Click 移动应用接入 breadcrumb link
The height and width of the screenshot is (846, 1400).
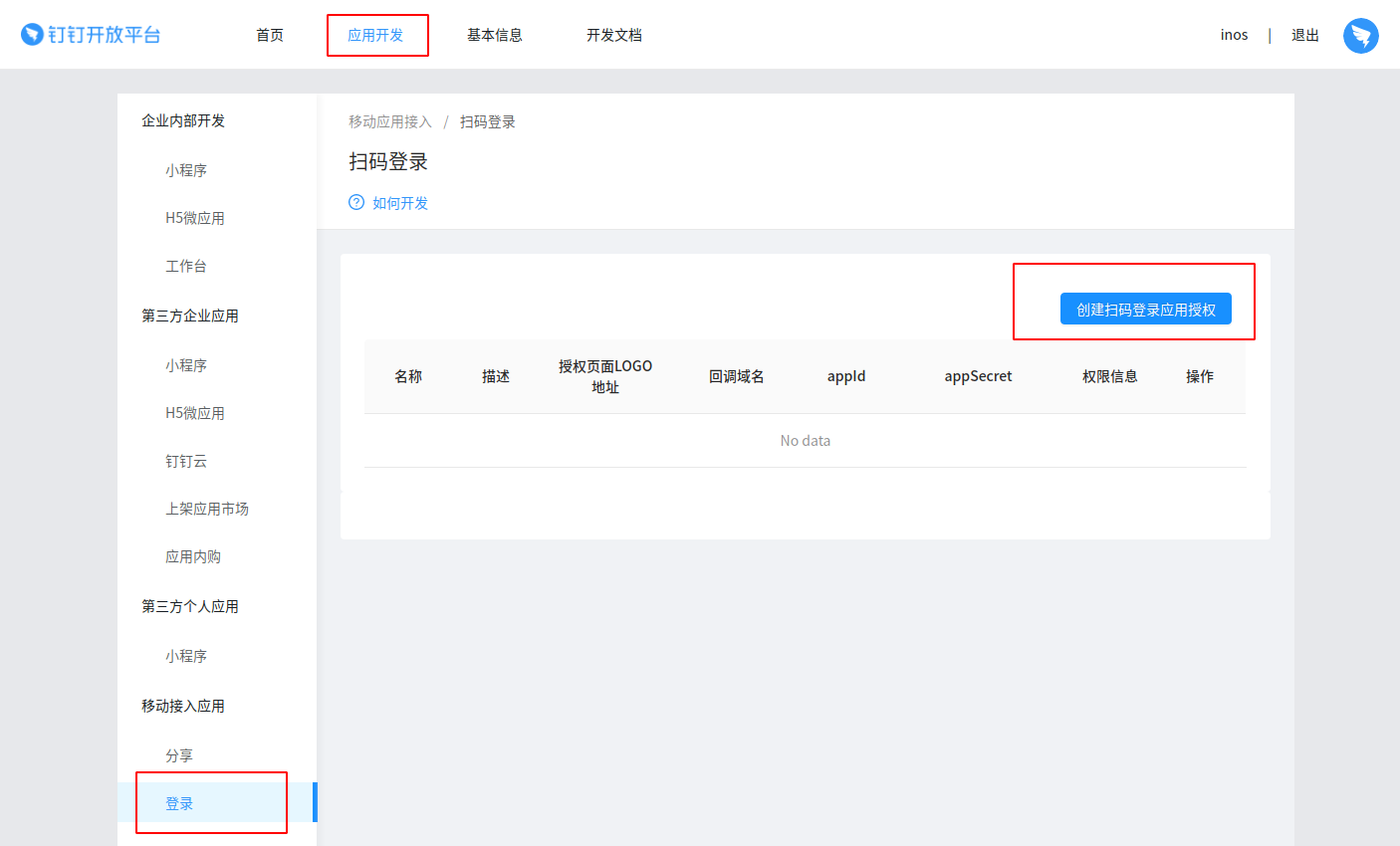(x=390, y=121)
